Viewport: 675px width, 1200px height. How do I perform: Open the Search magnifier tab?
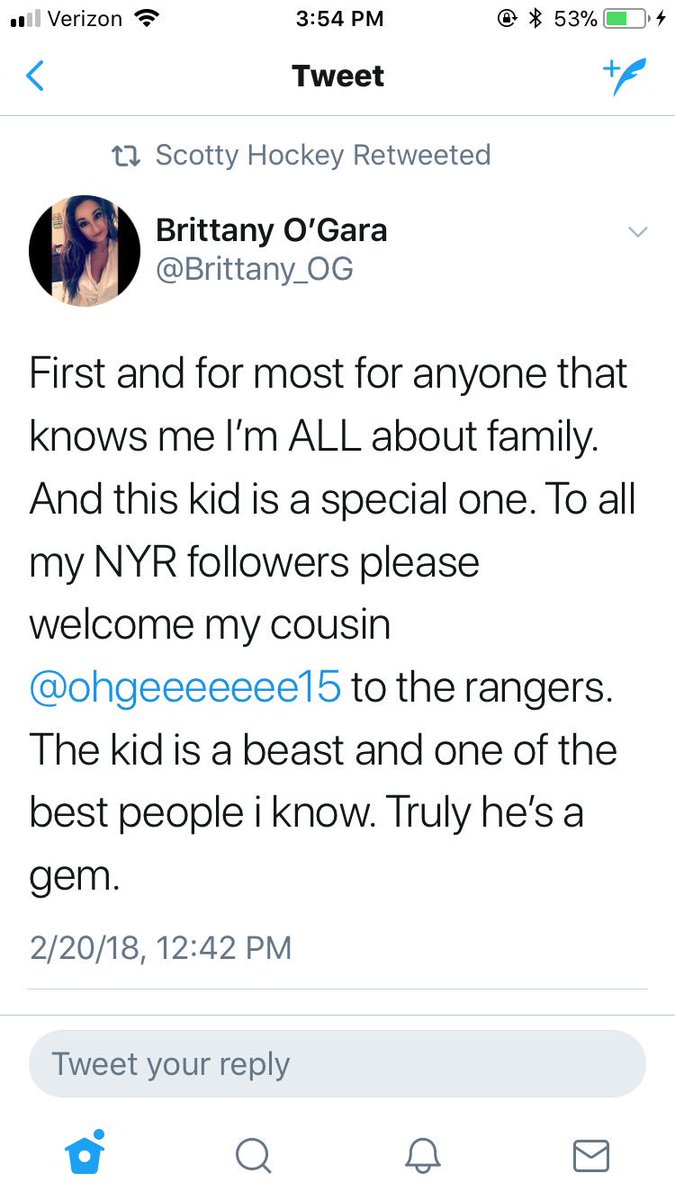[x=253, y=1156]
